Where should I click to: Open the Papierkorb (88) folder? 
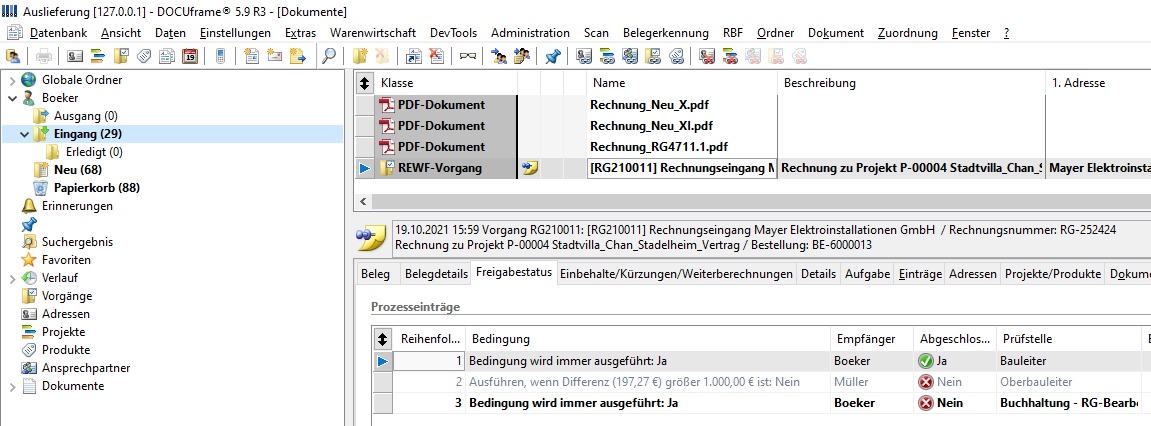click(x=96, y=188)
